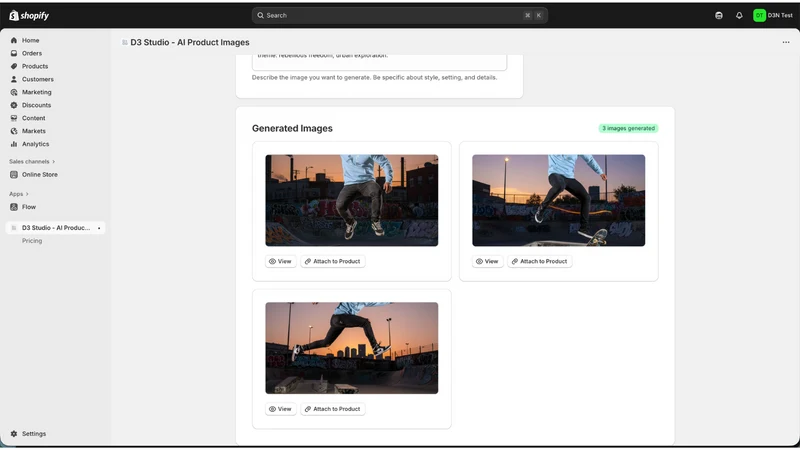Screen dimensions: 800x450
Task: Click the Customers person icon
Action: pyautogui.click(x=14, y=79)
